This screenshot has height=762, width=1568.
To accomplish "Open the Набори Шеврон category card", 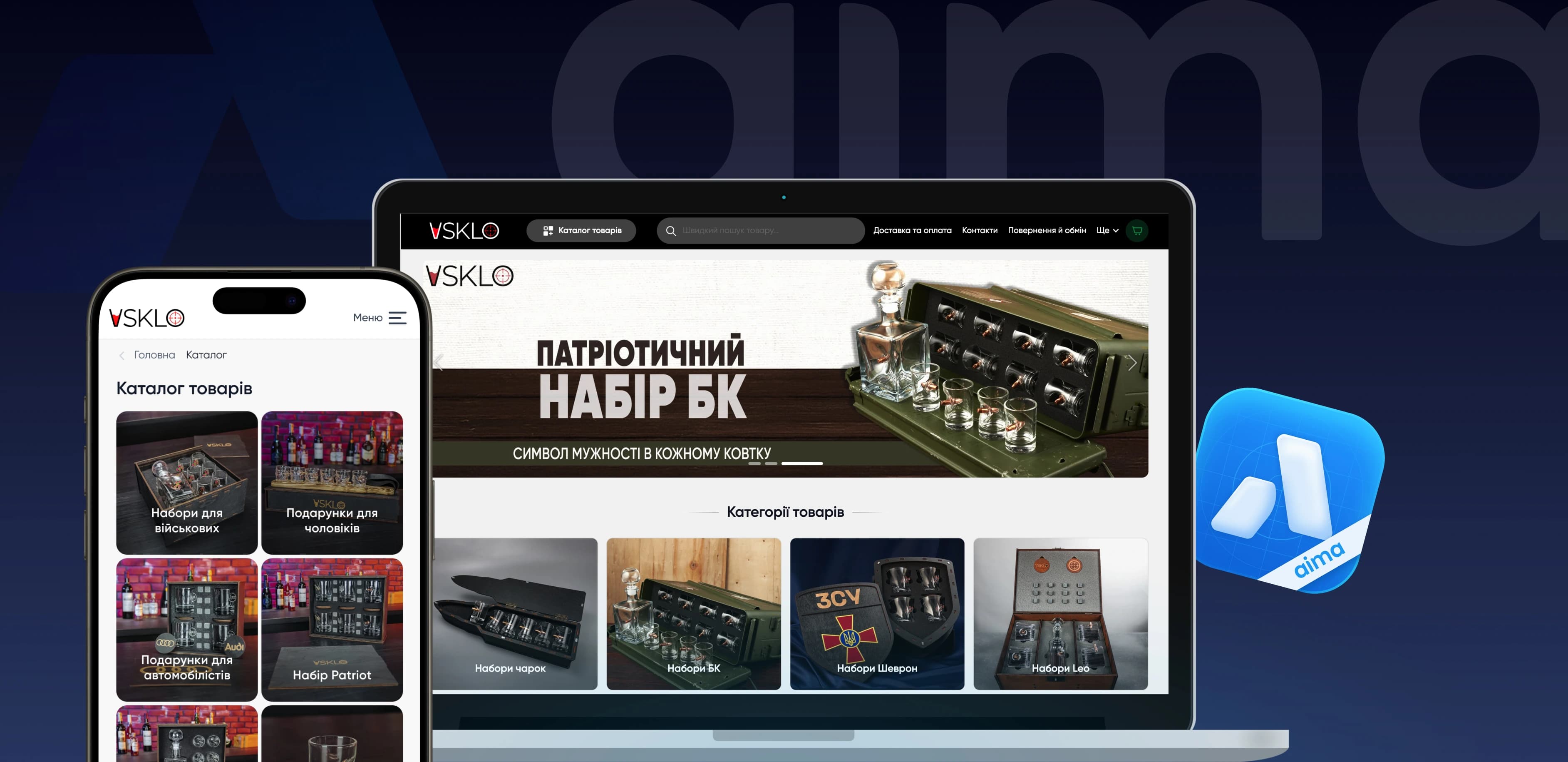I will click(x=877, y=614).
